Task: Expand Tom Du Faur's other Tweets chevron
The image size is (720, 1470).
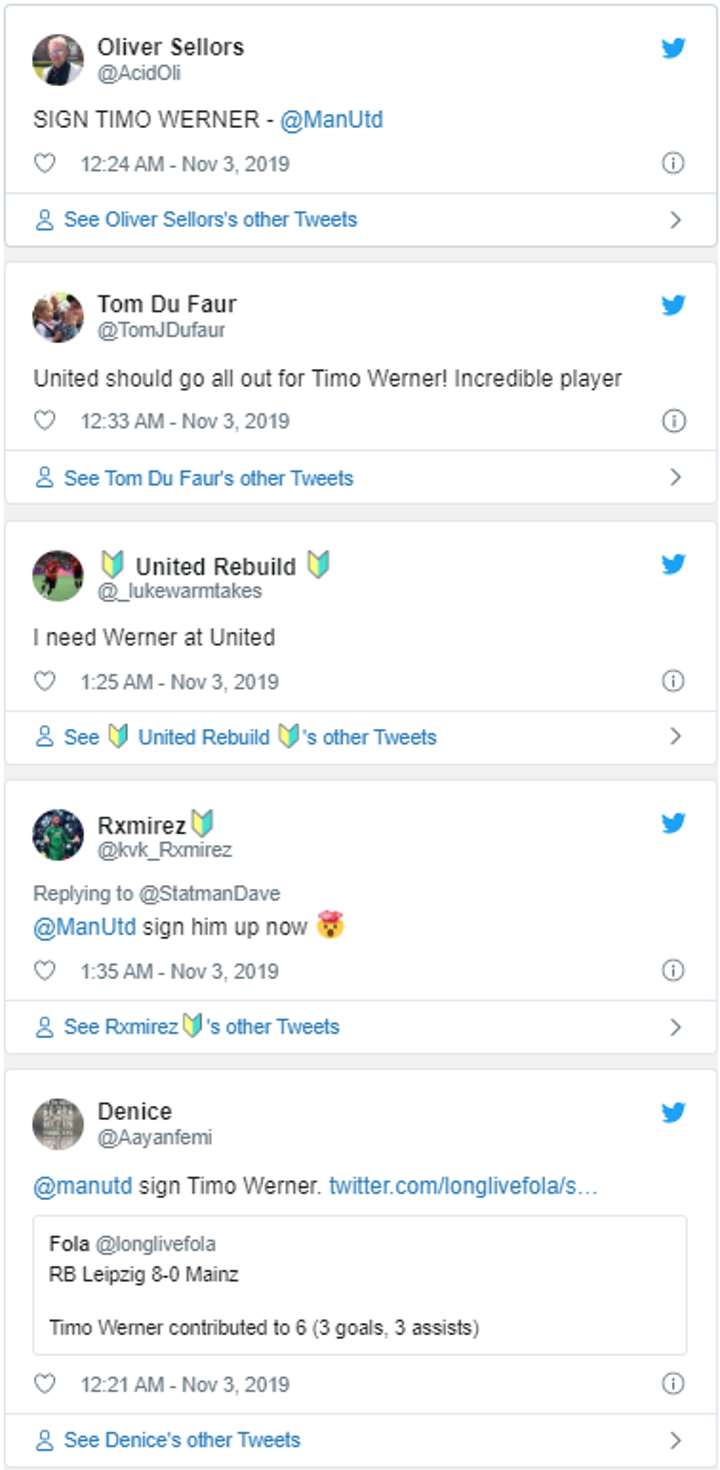Action: tap(675, 478)
